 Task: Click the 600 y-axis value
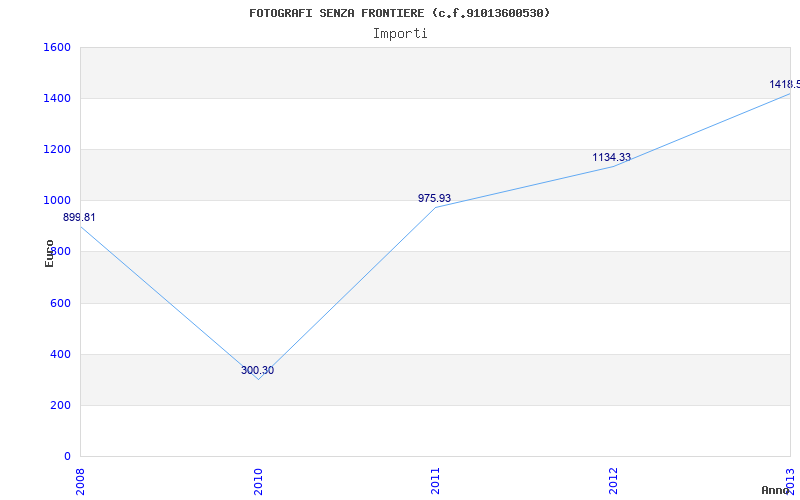click(x=61, y=303)
